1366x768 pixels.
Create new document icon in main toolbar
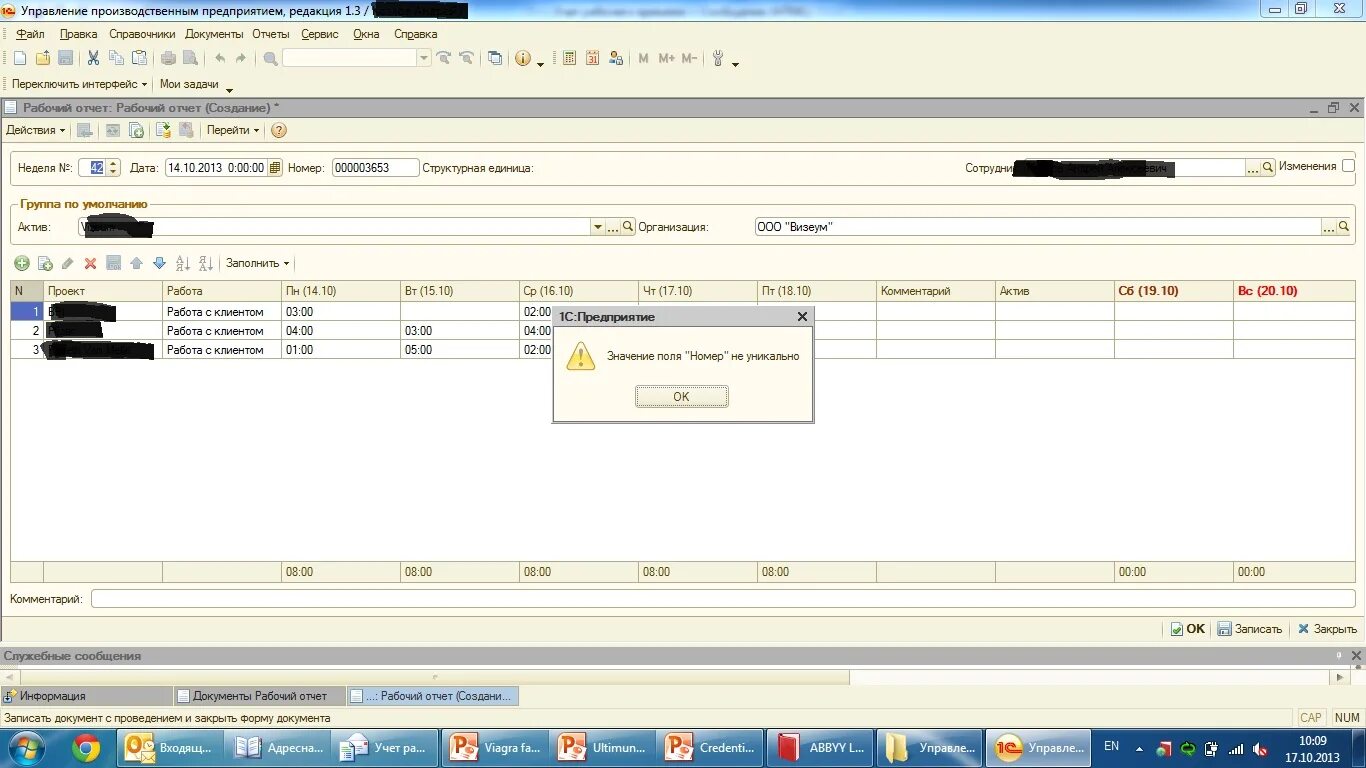click(x=20, y=59)
